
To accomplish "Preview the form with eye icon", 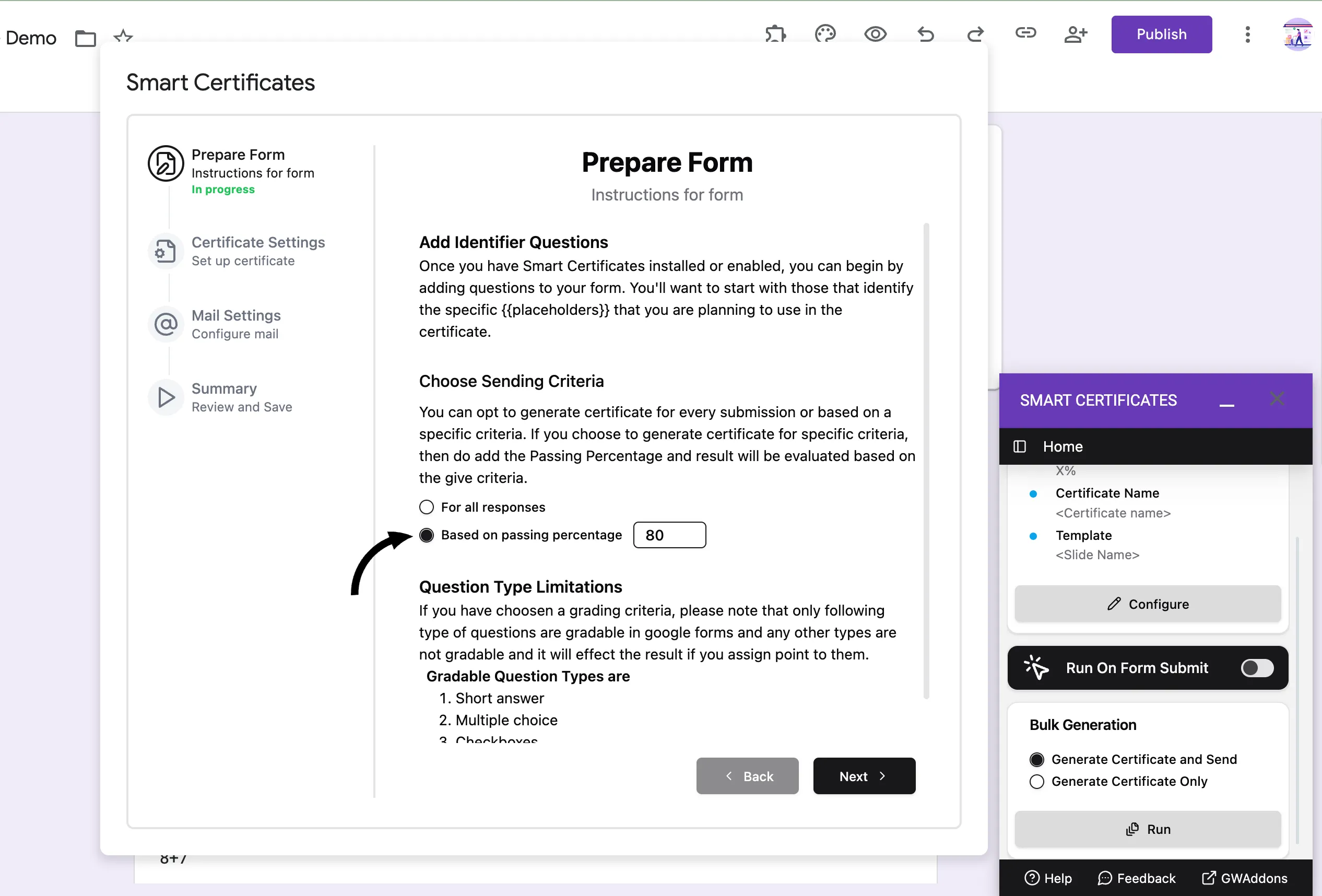I will (876, 34).
